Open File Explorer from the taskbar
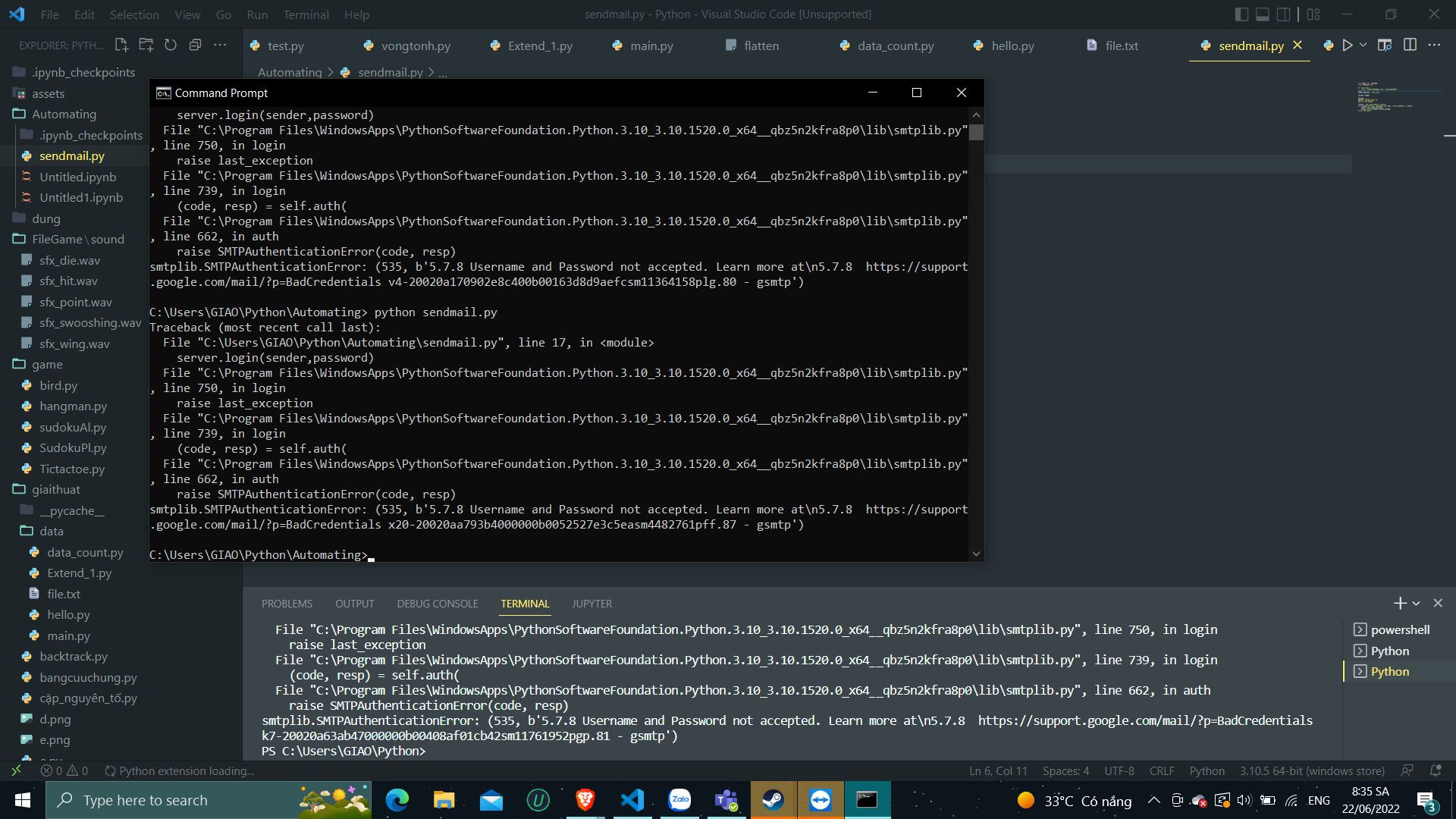The image size is (1456, 819). [x=444, y=800]
